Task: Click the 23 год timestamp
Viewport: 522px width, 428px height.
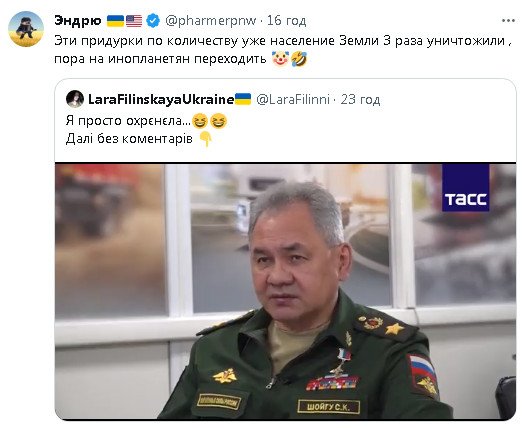Action: 360,99
